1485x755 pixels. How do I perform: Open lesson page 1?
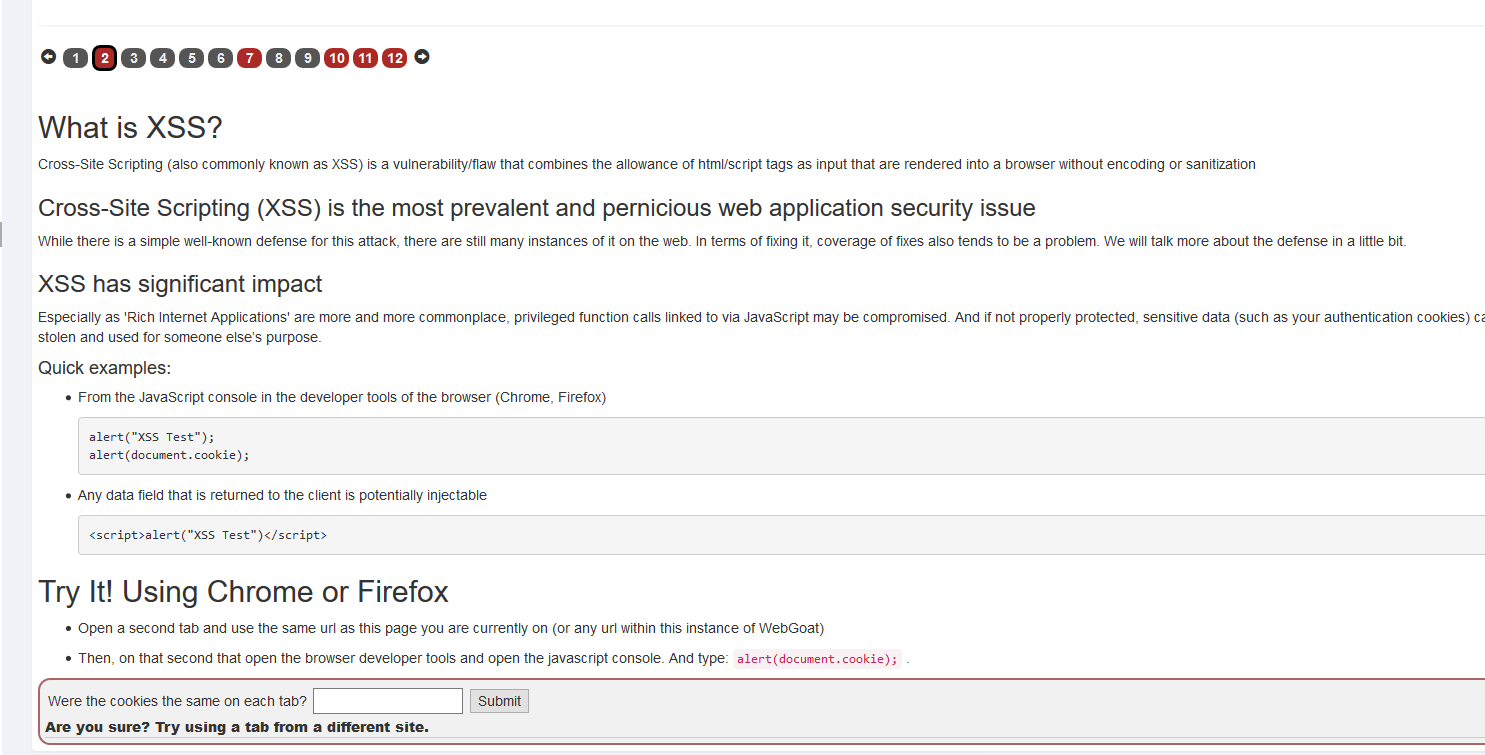tap(76, 58)
